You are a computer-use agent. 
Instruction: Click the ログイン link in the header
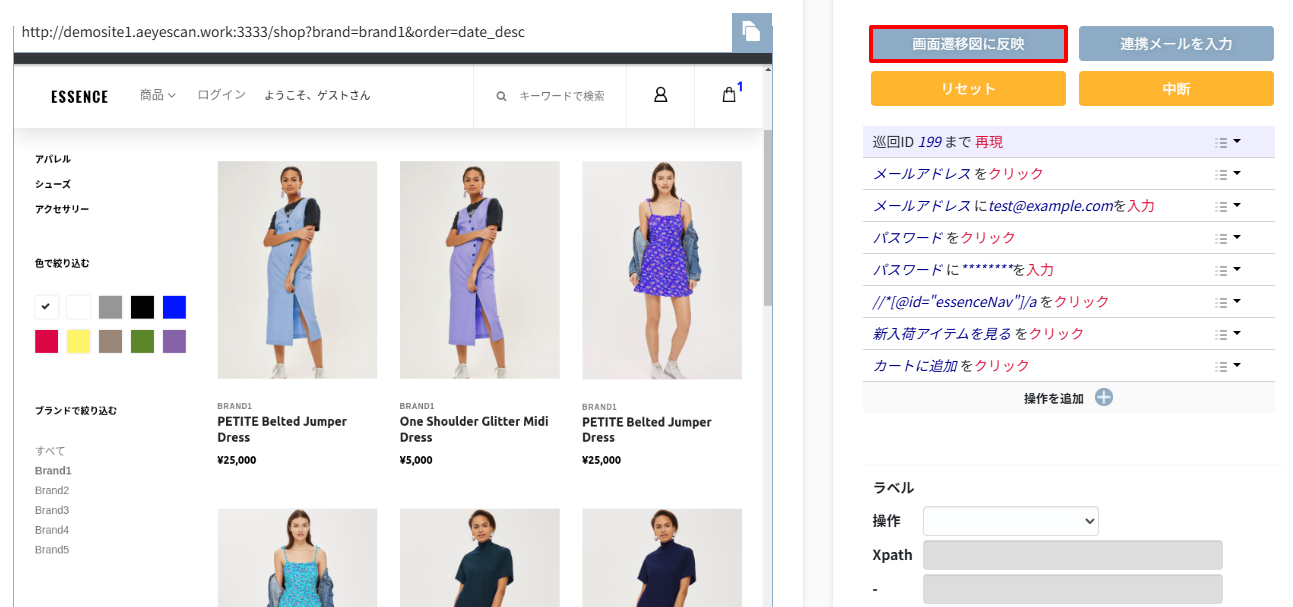[x=221, y=95]
